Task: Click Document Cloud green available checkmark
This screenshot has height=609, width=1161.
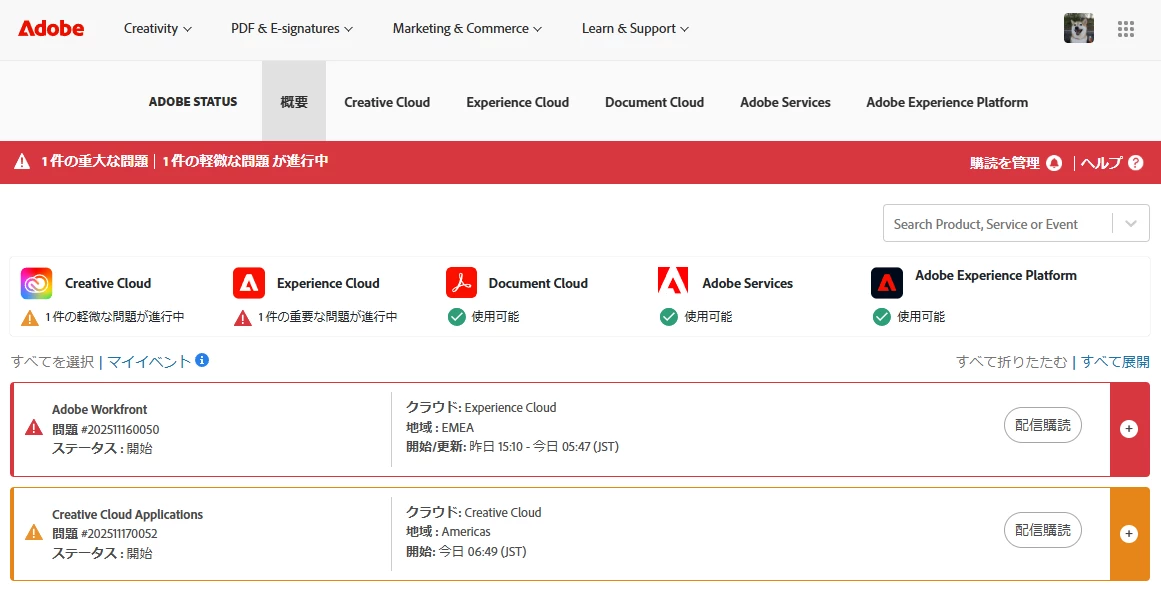Action: click(x=456, y=317)
